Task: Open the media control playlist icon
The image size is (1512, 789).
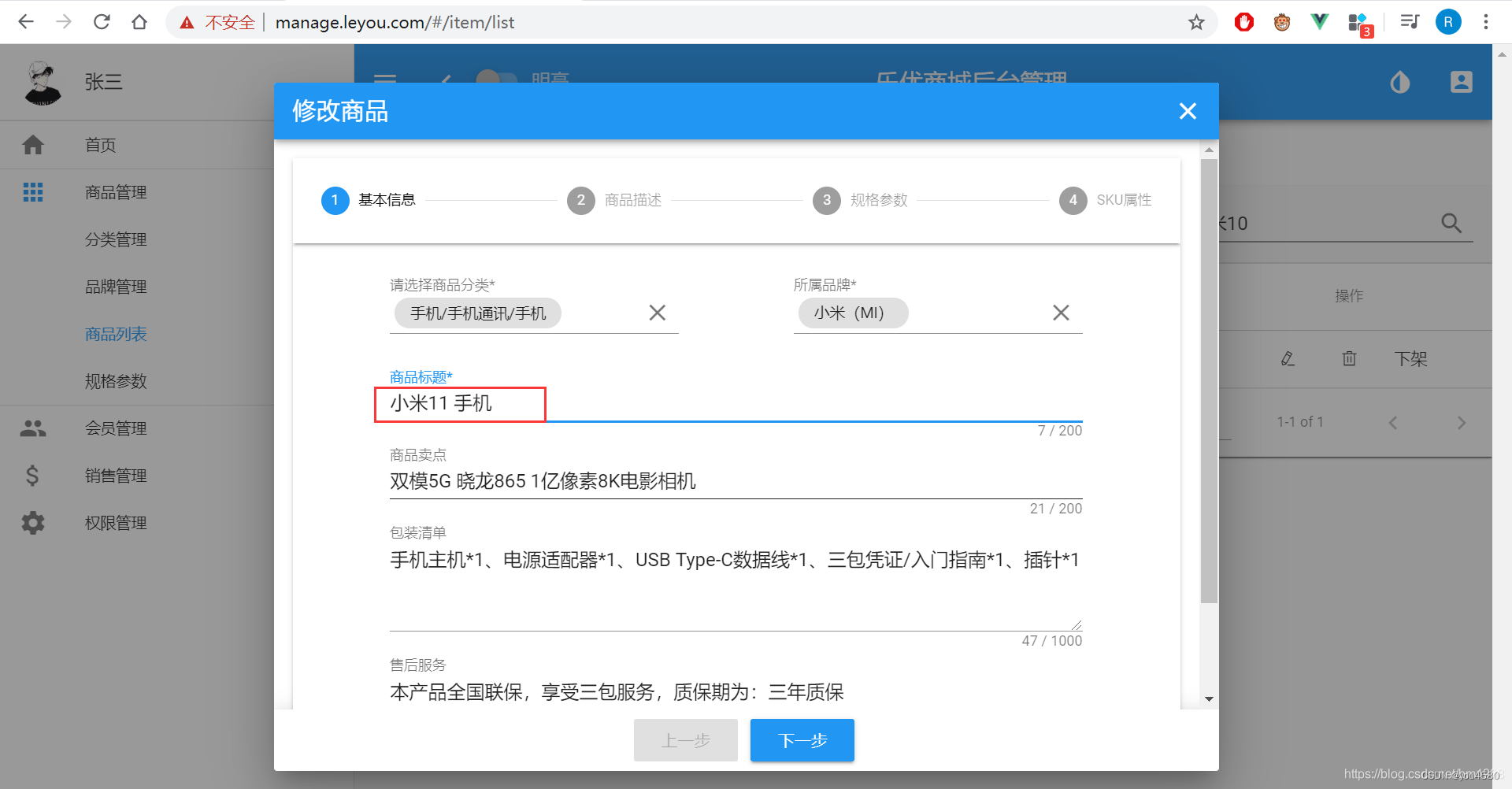Action: 1410,22
